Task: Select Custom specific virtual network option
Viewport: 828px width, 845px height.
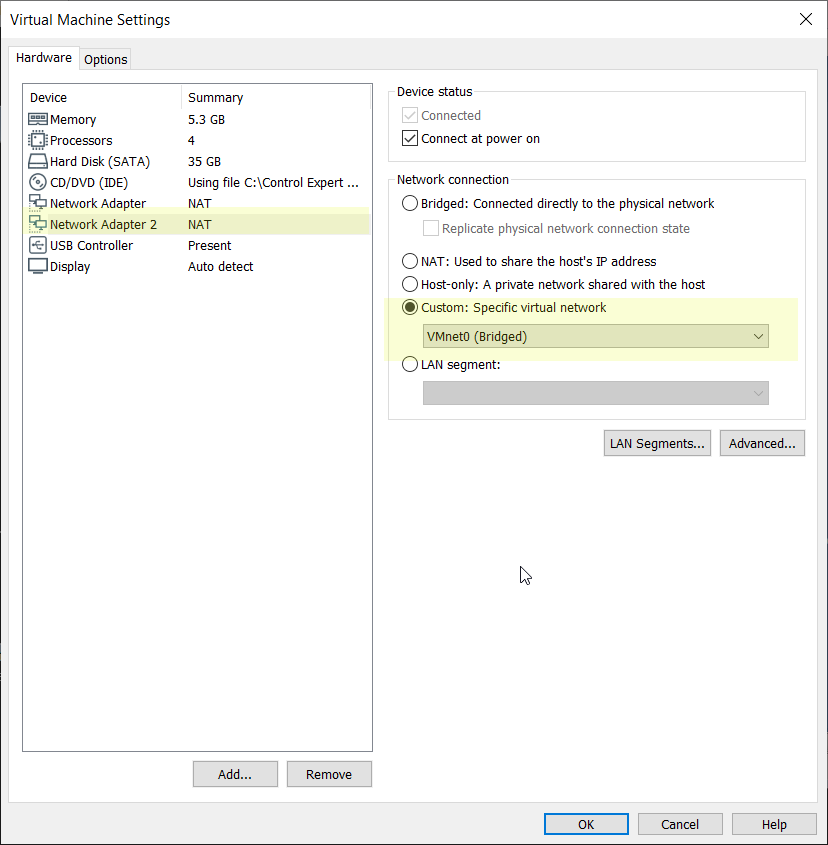Action: pyautogui.click(x=410, y=307)
